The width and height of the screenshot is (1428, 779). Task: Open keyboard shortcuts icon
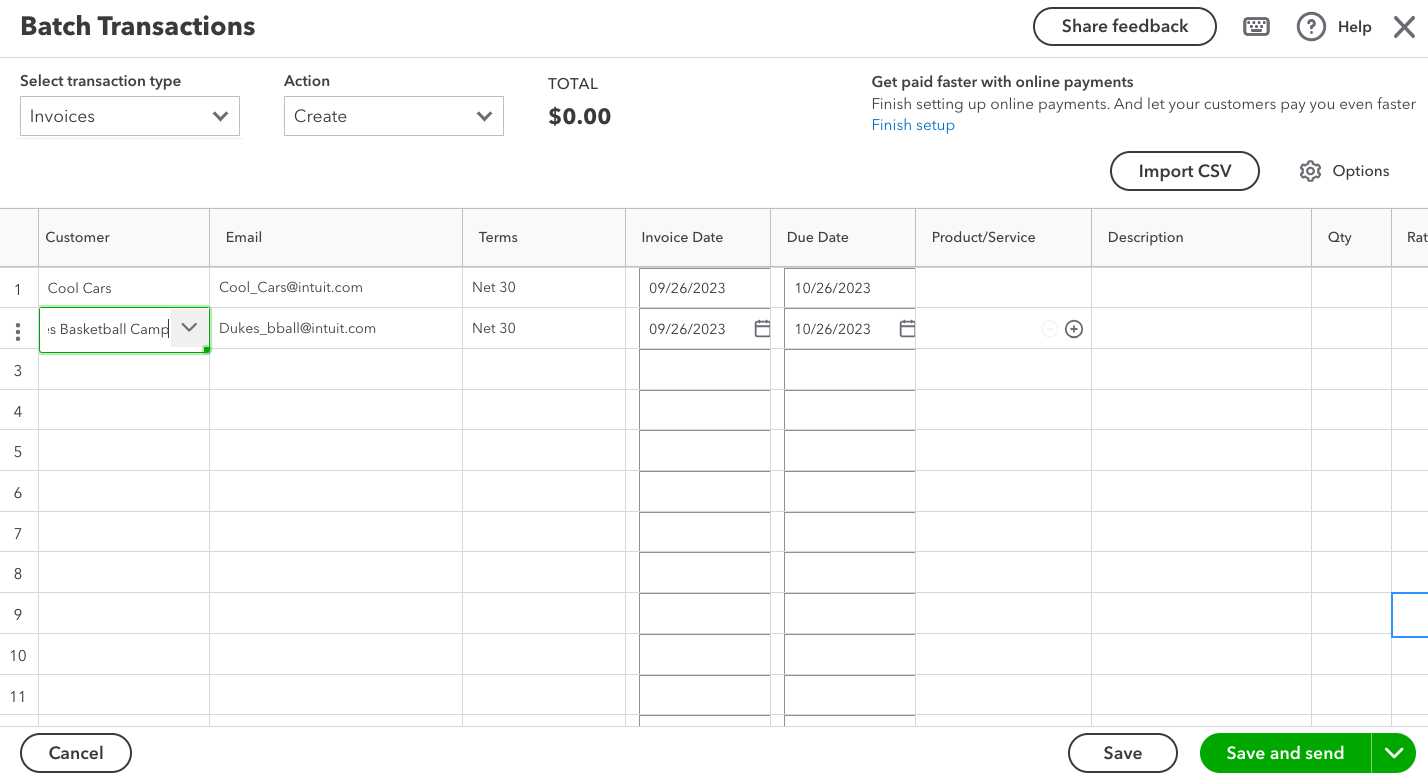(1256, 27)
